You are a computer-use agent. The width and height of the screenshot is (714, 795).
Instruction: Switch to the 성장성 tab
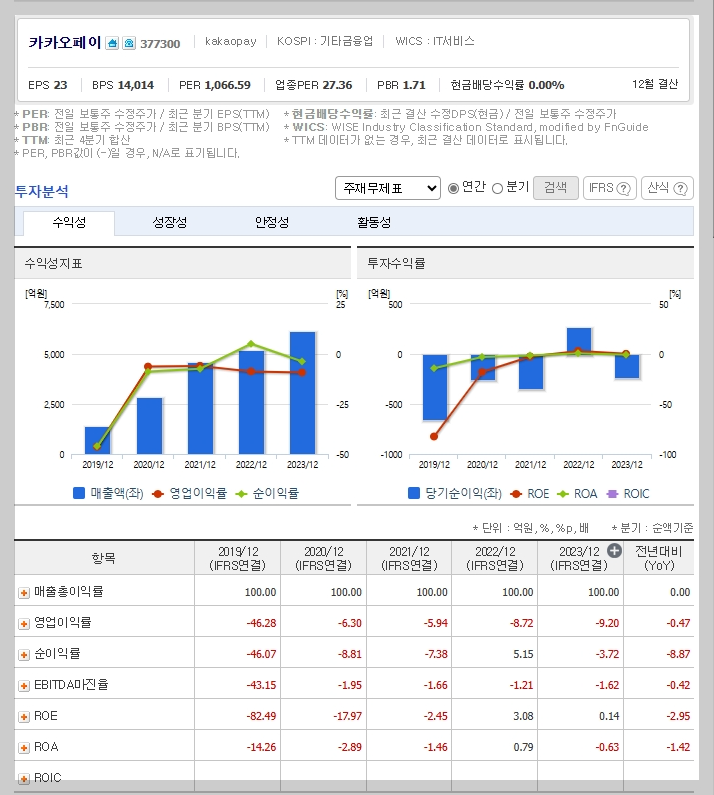pyautogui.click(x=170, y=223)
